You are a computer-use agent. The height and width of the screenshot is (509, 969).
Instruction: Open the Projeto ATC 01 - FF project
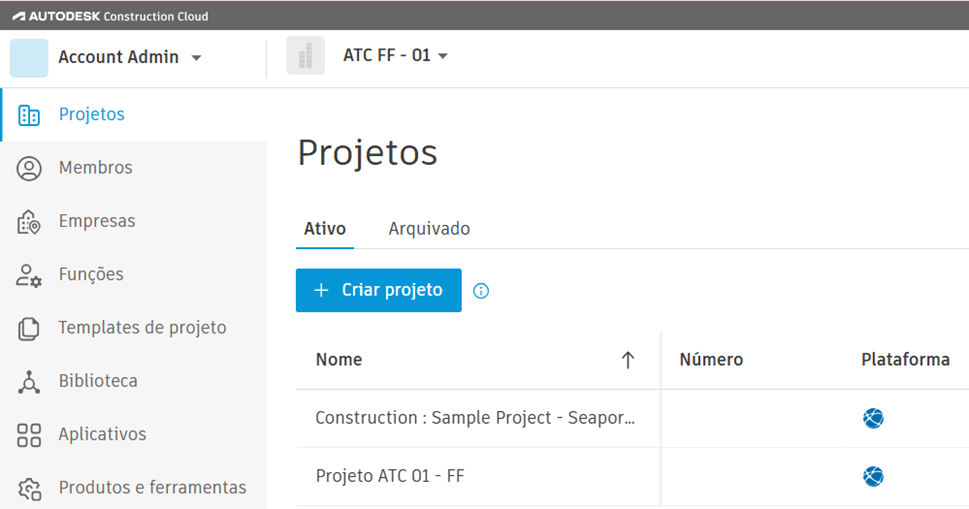coord(390,476)
